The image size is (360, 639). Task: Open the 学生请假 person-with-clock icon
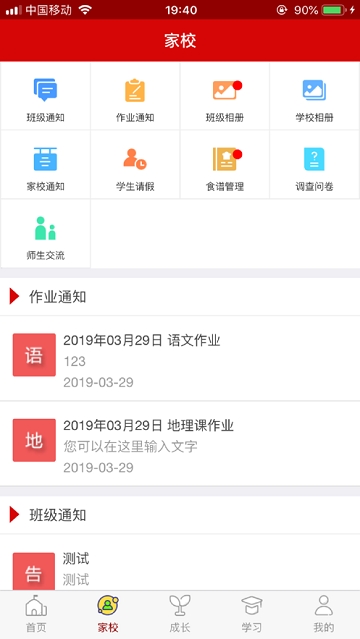click(x=135, y=159)
